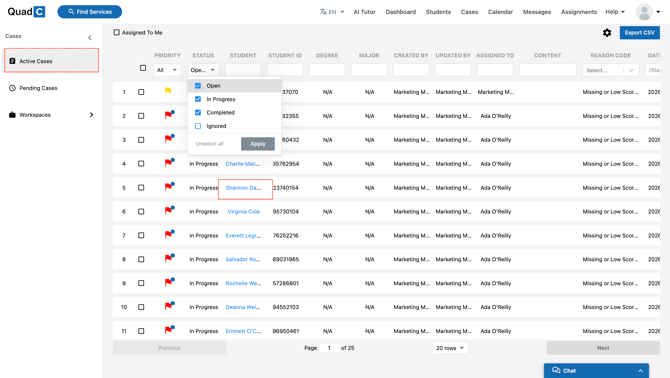Click the QuadC logo
This screenshot has width=670, height=378.
(26, 12)
